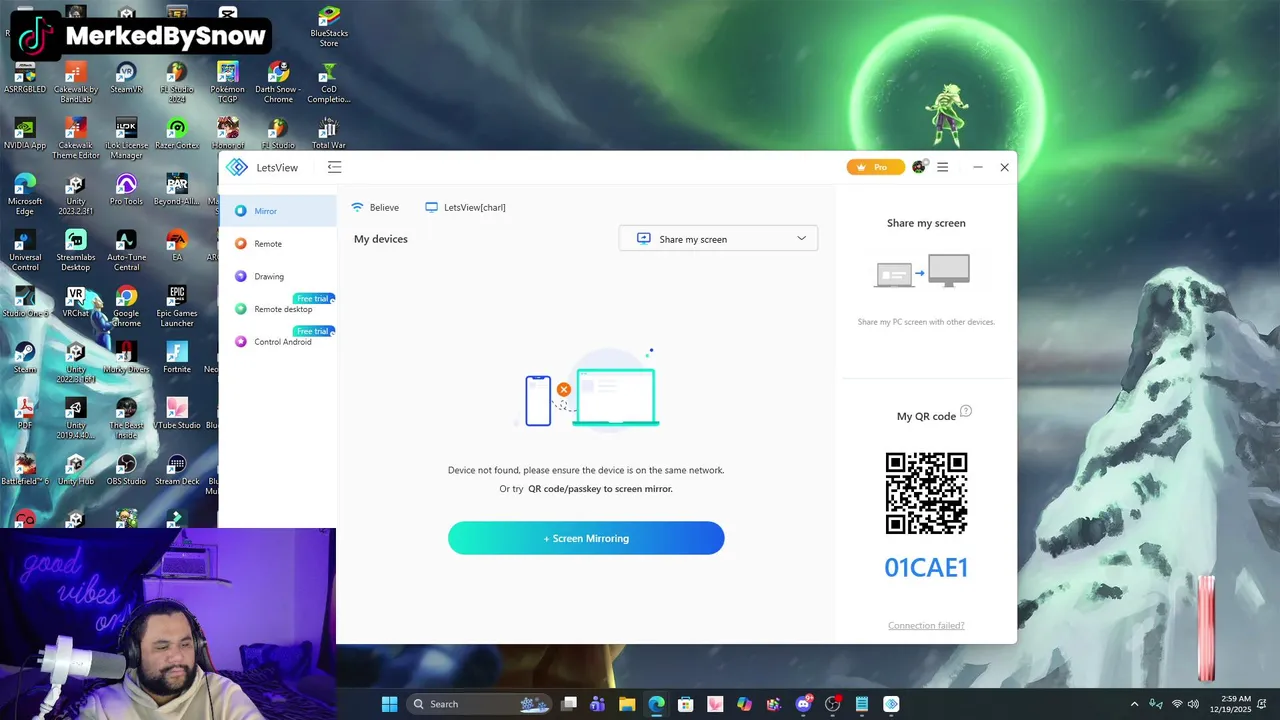Click the taskbar Search box
The height and width of the screenshot is (720, 1280).
click(478, 704)
